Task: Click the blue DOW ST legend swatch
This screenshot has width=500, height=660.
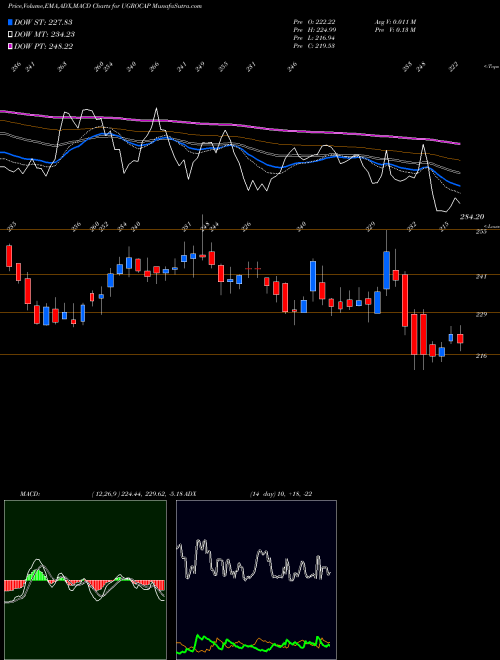Action: 11,23
